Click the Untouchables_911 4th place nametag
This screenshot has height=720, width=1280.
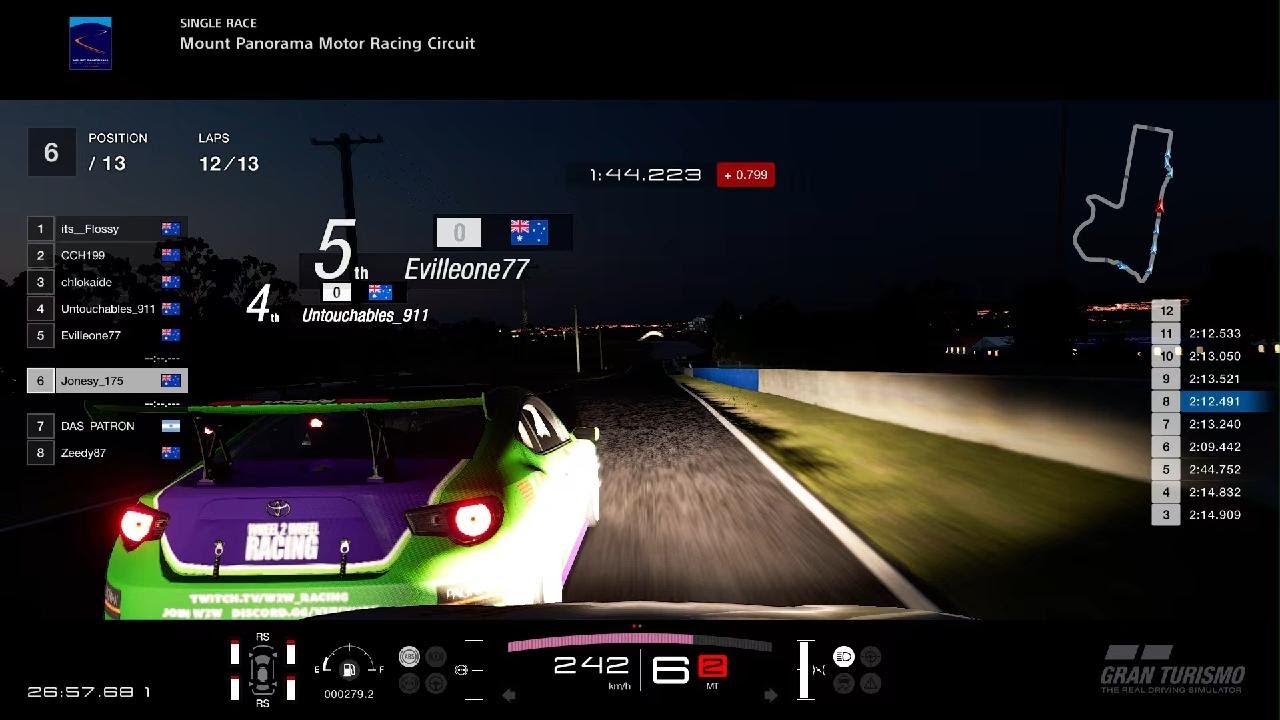point(365,315)
